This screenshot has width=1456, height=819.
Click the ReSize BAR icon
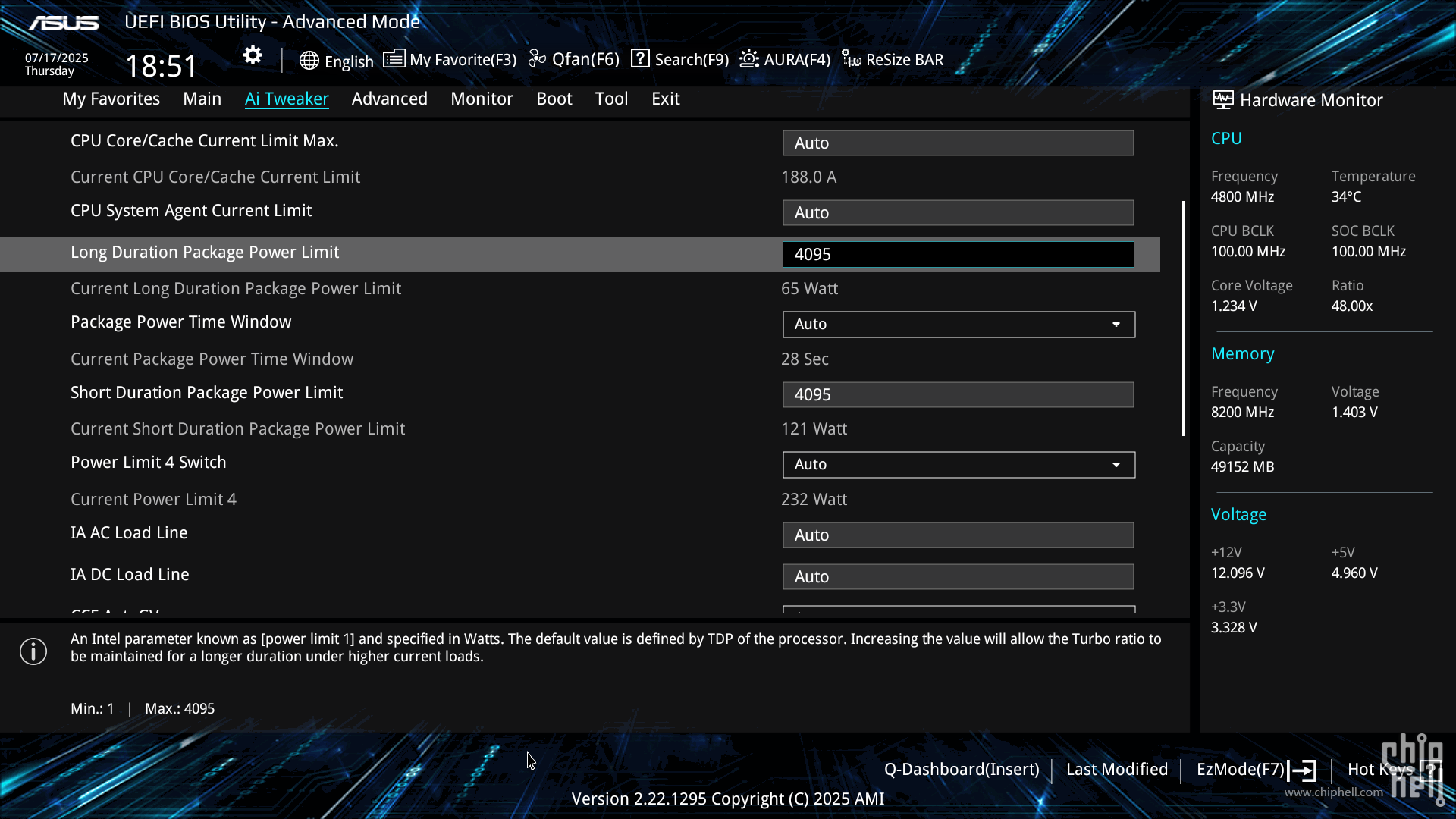[x=852, y=58]
